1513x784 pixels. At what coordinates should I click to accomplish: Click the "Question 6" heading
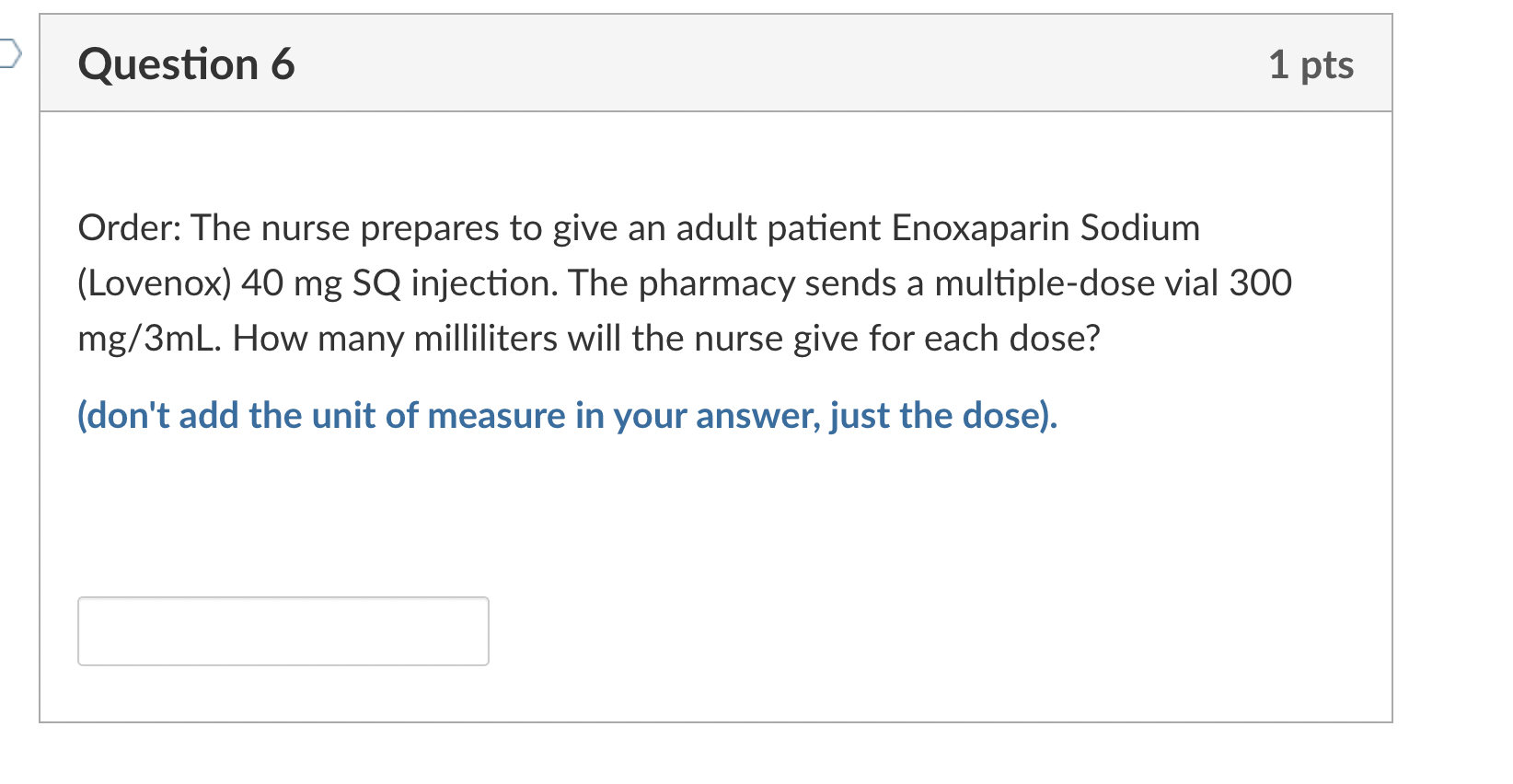pos(186,64)
